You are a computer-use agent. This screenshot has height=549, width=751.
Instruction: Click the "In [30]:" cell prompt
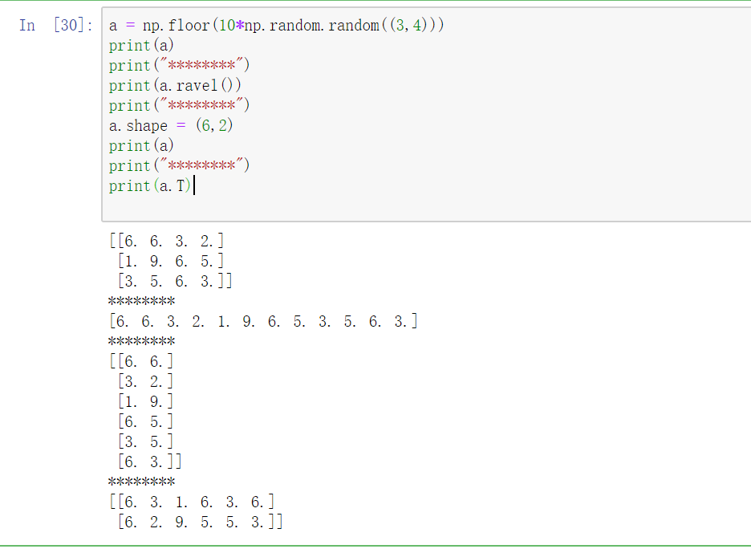click(56, 25)
